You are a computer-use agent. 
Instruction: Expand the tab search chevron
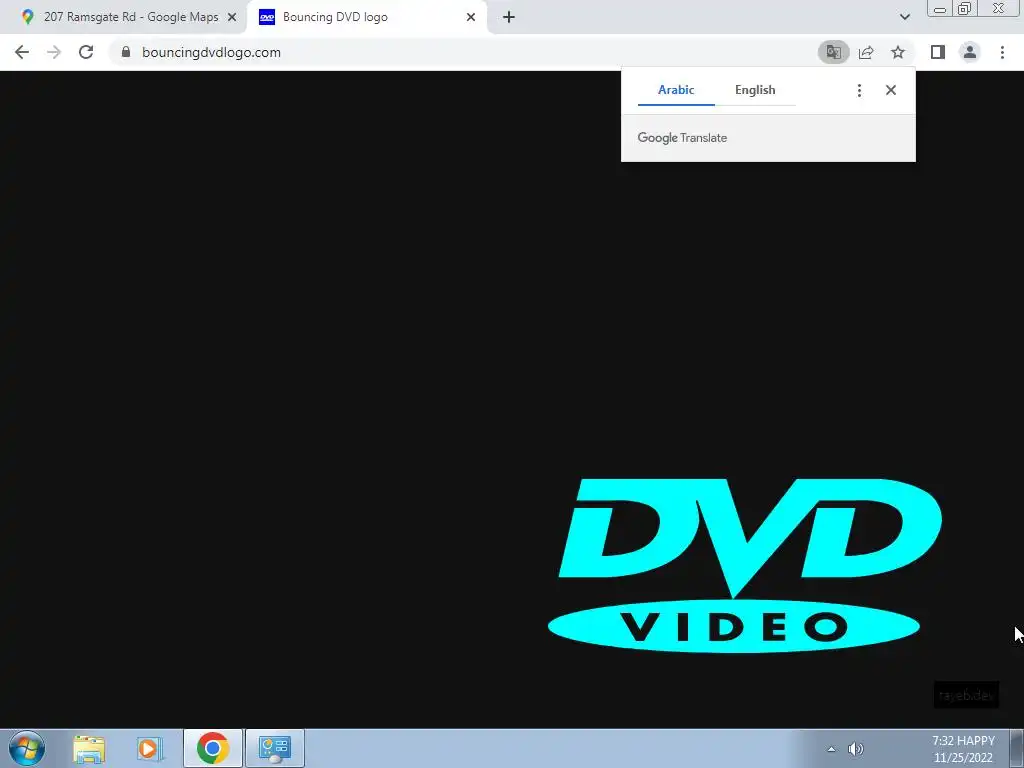coord(904,17)
